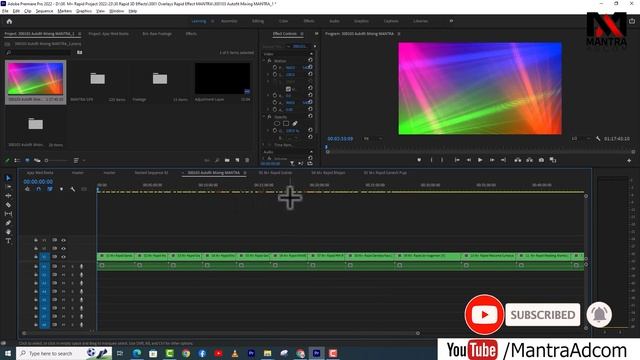Click Extract button in Program monitor
The height and width of the screenshot is (360, 640).
tap(529, 160)
